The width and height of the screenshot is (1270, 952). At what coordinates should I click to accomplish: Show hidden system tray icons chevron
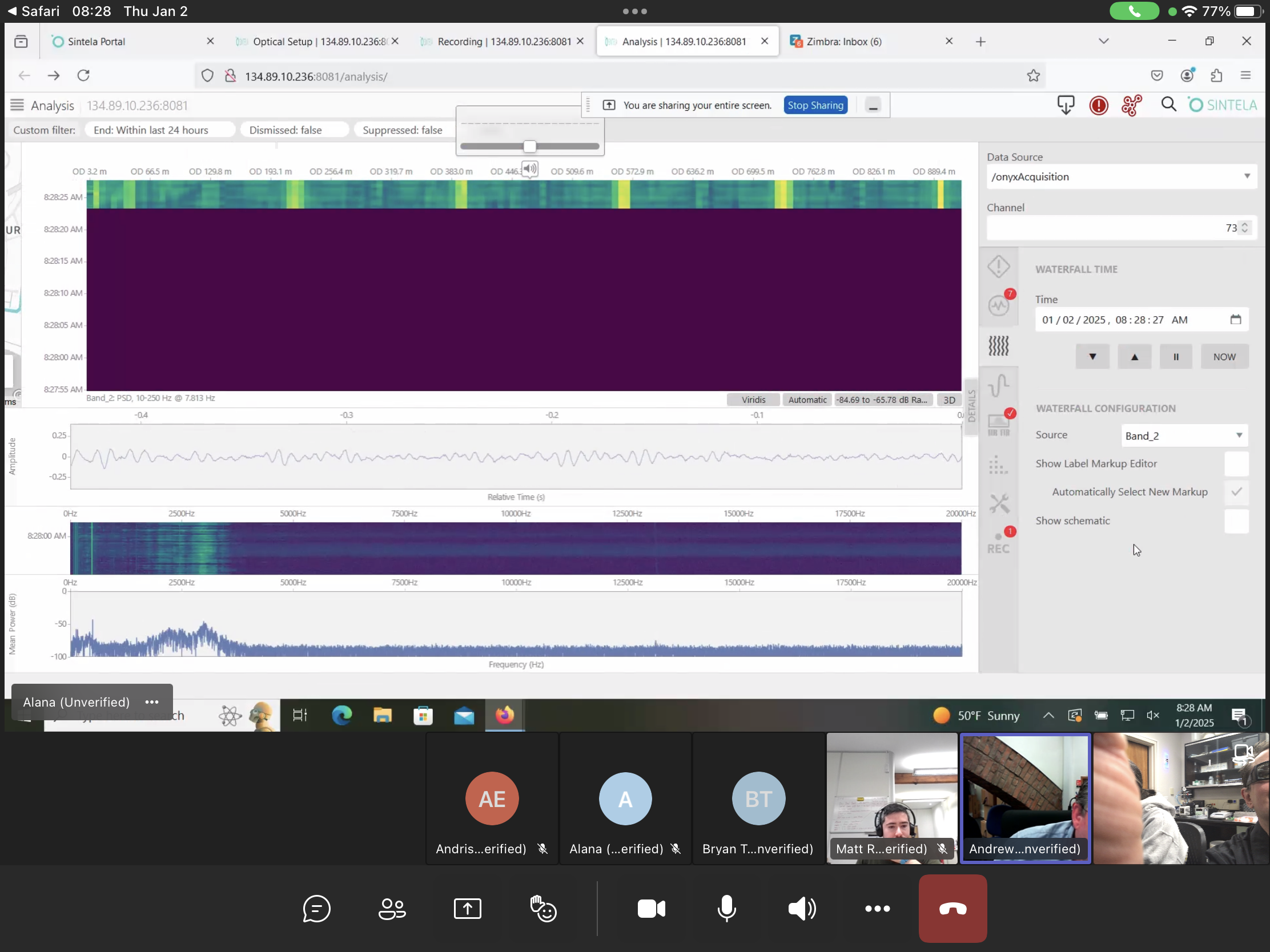(x=1048, y=716)
